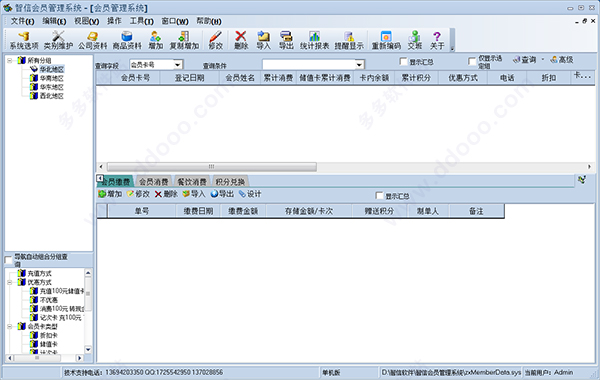Open the 视图 menu
Viewport: 600px width, 380px height.
pyautogui.click(x=86, y=21)
